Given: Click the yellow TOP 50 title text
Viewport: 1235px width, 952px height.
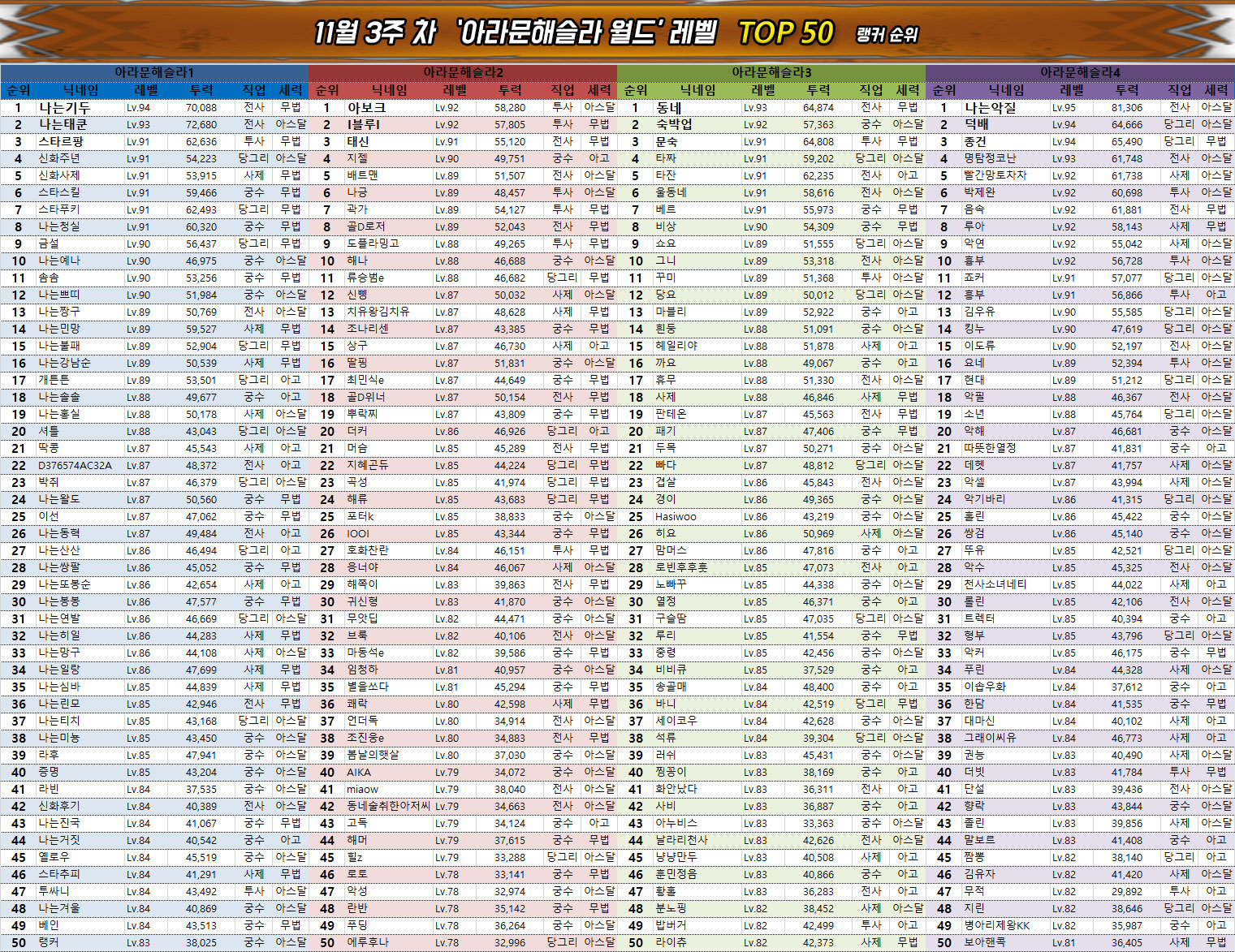Looking at the screenshot, I should [x=785, y=33].
